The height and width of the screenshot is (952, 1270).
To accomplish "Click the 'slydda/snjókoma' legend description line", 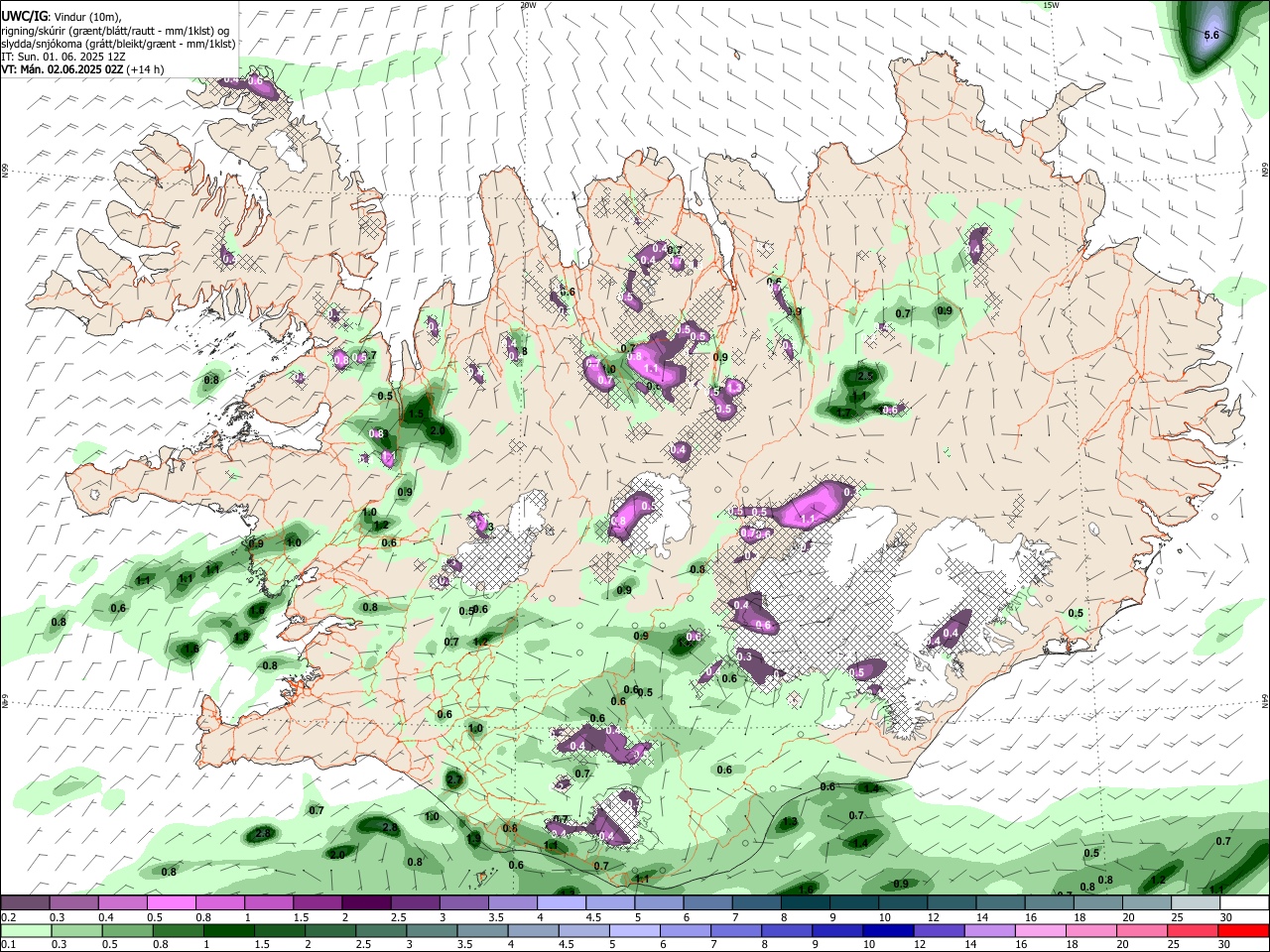I will pyautogui.click(x=118, y=44).
